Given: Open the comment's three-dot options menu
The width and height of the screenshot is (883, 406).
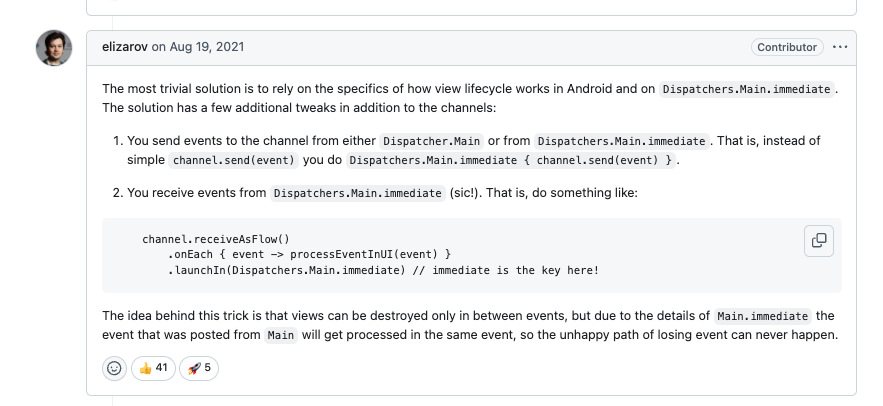Looking at the screenshot, I should [840, 47].
